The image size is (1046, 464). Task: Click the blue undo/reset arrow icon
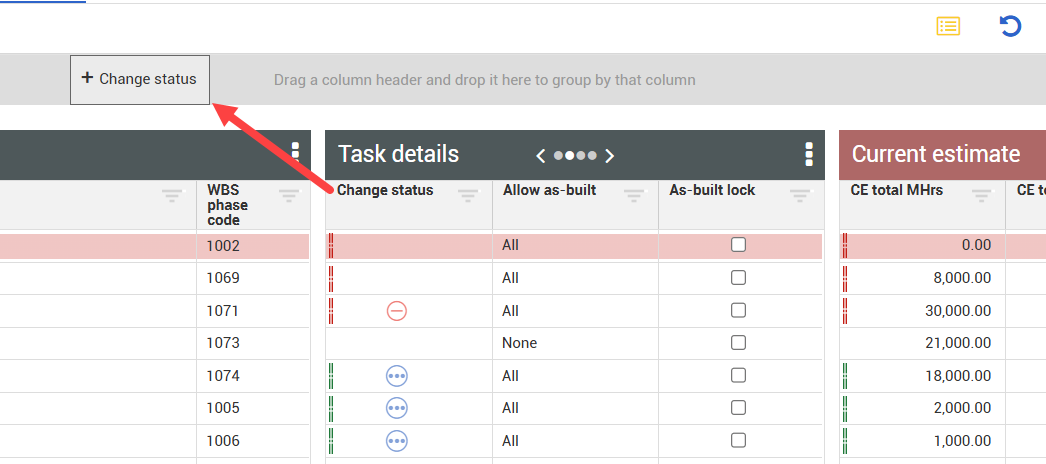click(1010, 27)
